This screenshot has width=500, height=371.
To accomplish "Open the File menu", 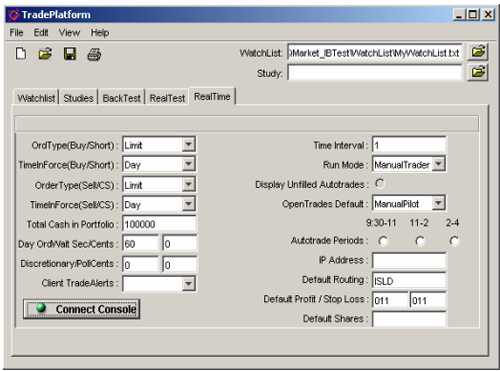I will click(16, 33).
